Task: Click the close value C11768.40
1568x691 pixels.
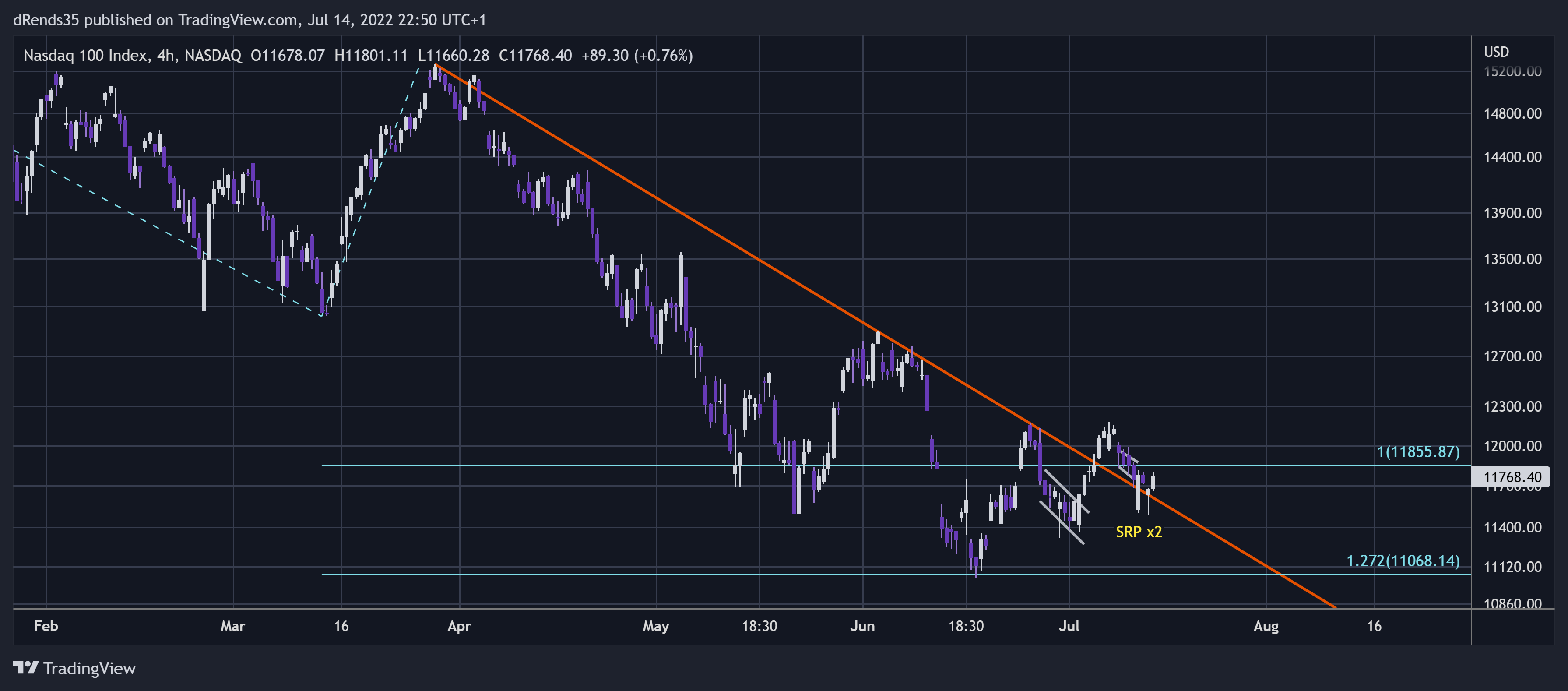Action: point(536,56)
